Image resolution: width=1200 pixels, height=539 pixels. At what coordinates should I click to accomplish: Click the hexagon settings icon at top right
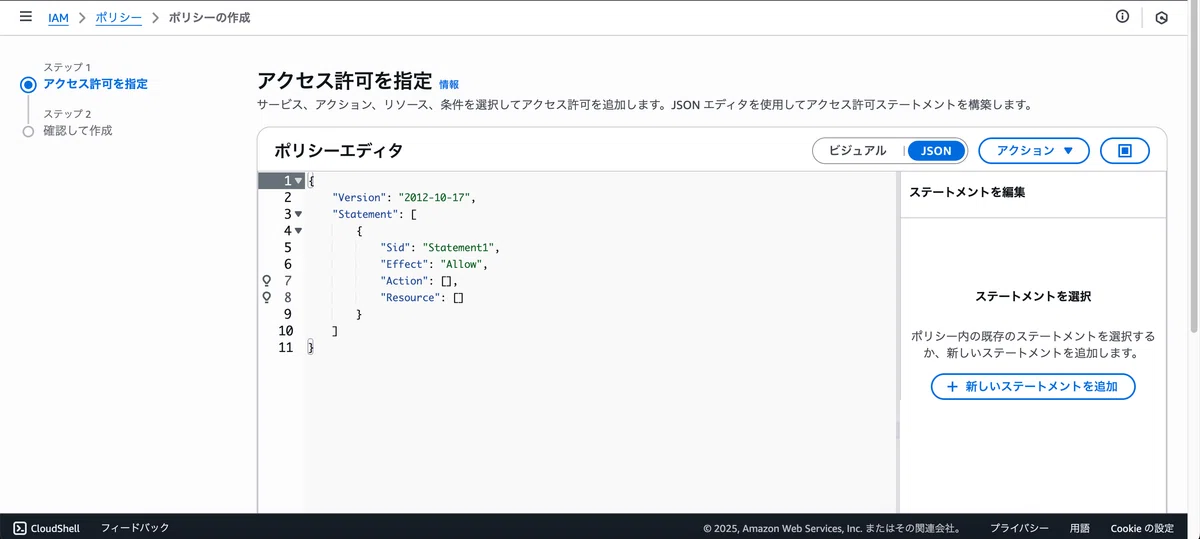[1161, 17]
